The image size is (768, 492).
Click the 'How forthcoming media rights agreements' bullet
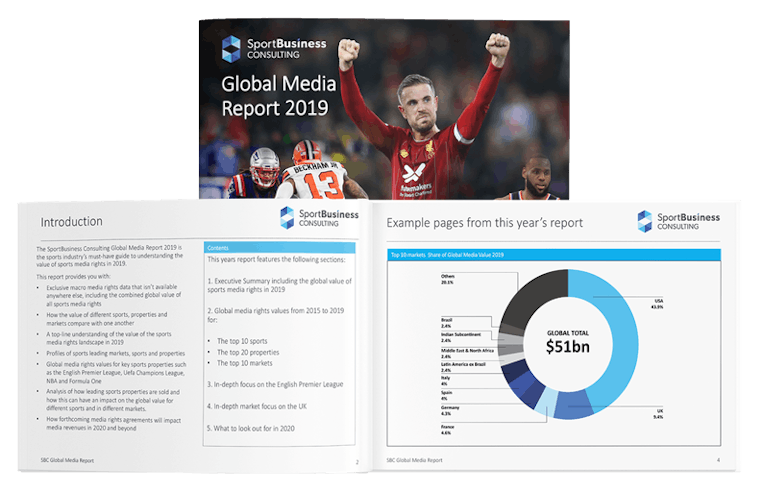114,424
